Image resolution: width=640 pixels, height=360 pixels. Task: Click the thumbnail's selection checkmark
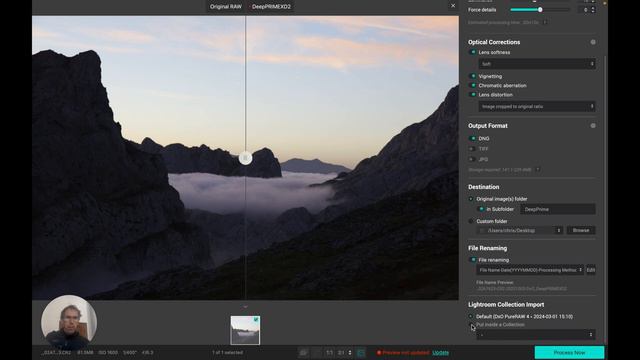click(x=256, y=320)
